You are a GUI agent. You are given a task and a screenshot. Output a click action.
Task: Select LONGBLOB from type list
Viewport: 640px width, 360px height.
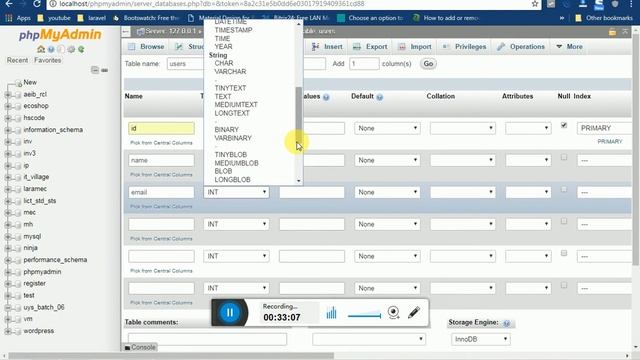pos(232,180)
